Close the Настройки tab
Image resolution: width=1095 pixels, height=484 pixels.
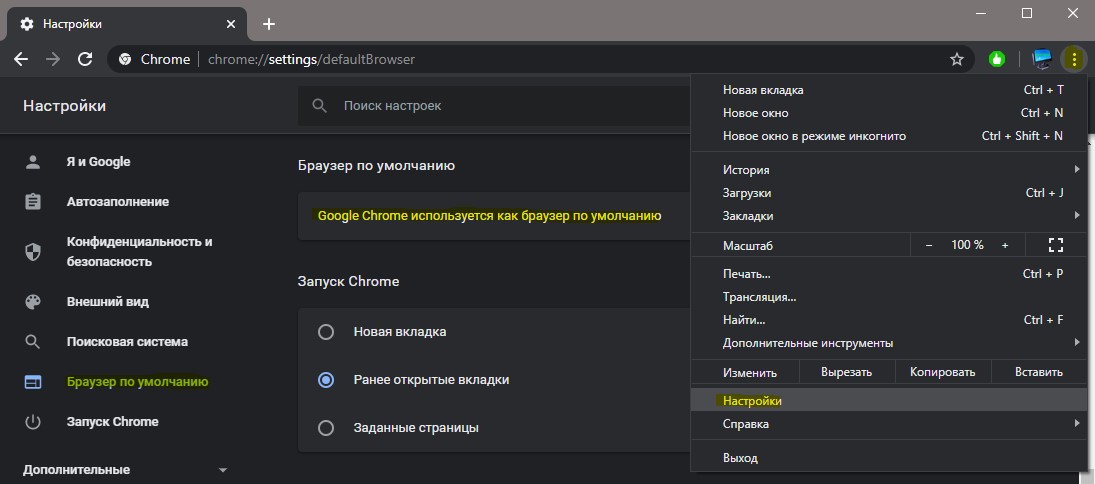(230, 24)
